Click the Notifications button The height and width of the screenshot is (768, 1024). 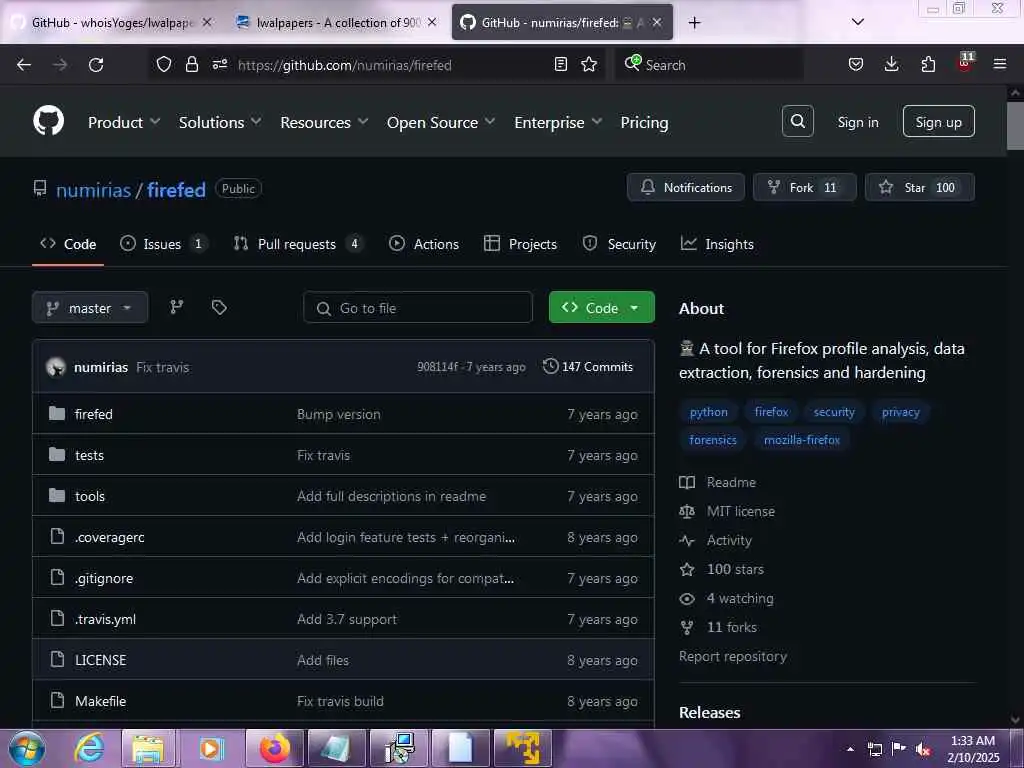(x=685, y=187)
